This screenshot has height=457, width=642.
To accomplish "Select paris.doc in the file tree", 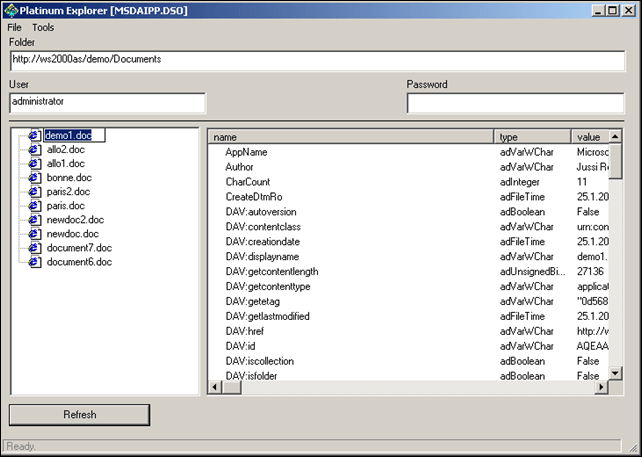I will pos(66,206).
